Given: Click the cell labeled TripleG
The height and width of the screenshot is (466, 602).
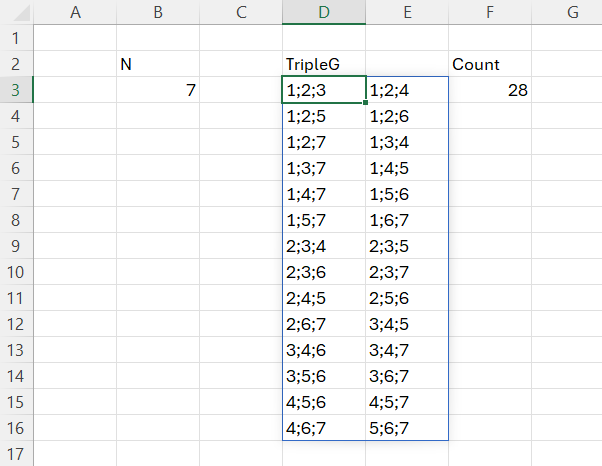Looking at the screenshot, I should coord(323,64).
